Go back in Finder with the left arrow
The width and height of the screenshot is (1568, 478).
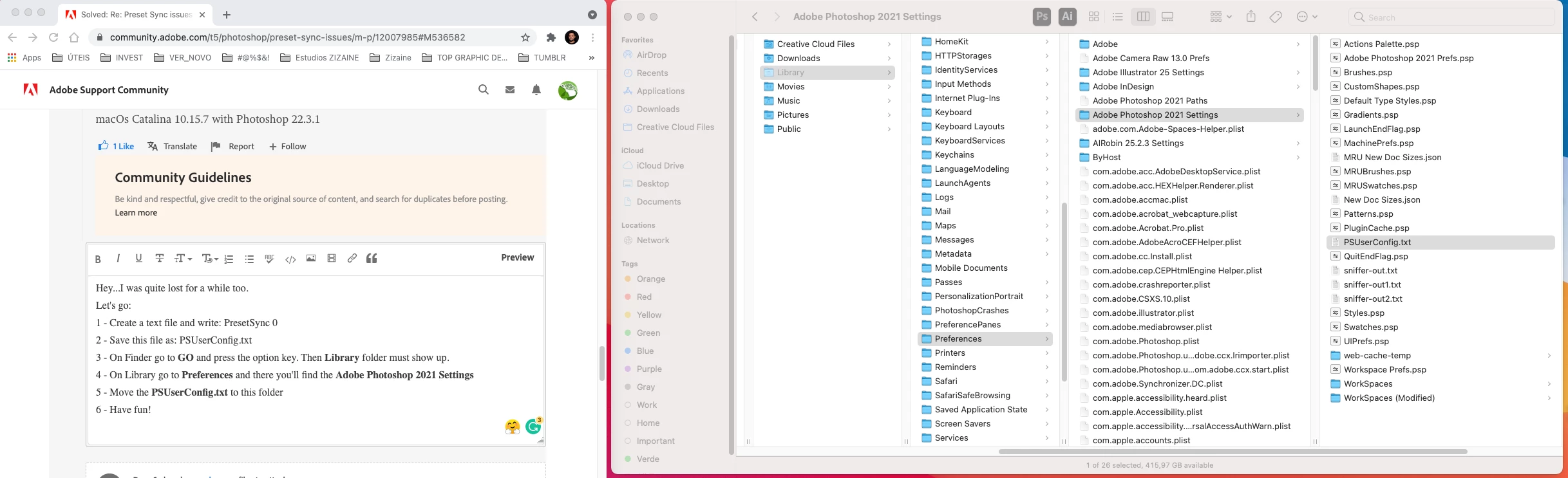755,17
